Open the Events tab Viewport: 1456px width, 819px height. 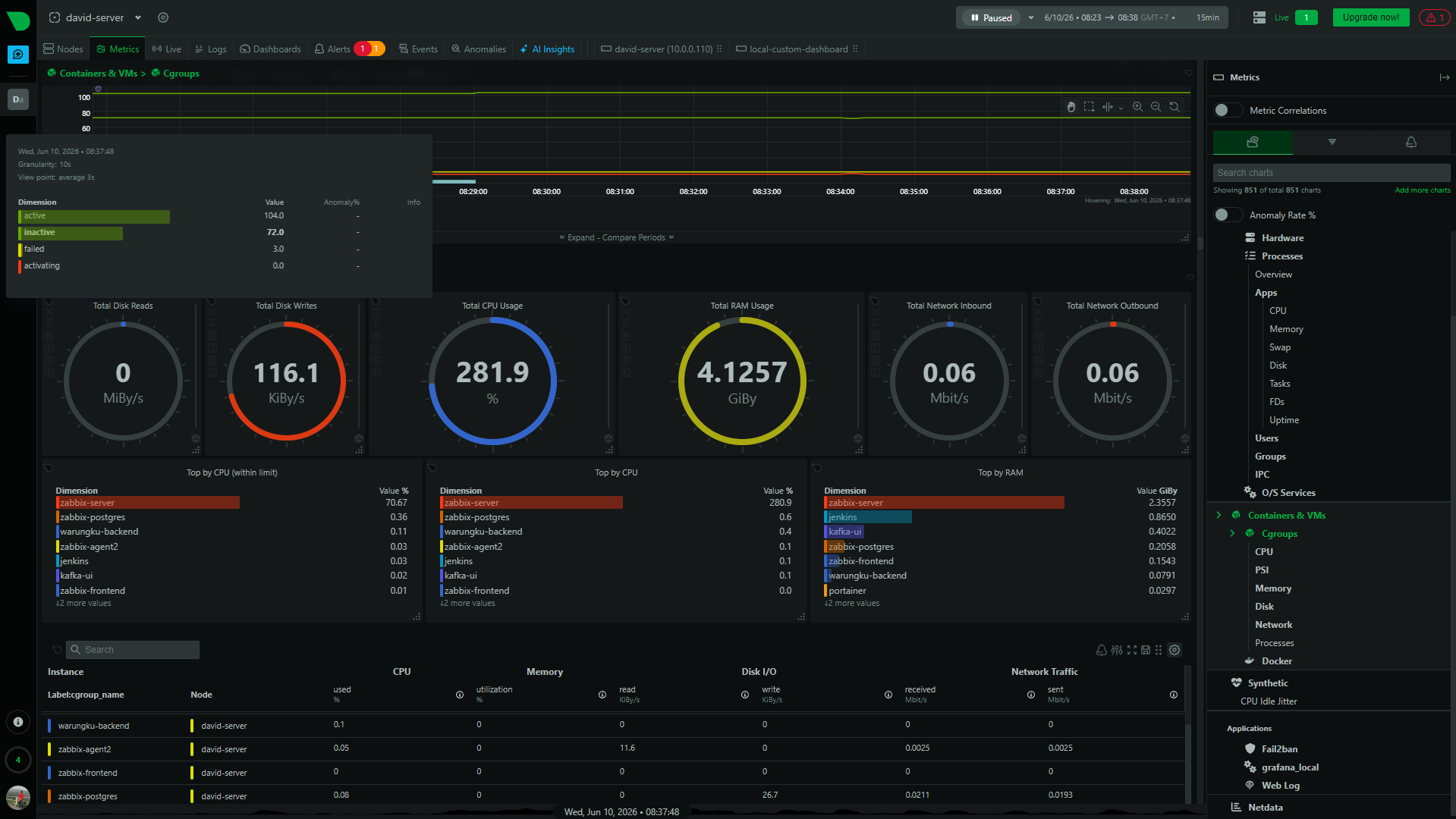pos(418,49)
